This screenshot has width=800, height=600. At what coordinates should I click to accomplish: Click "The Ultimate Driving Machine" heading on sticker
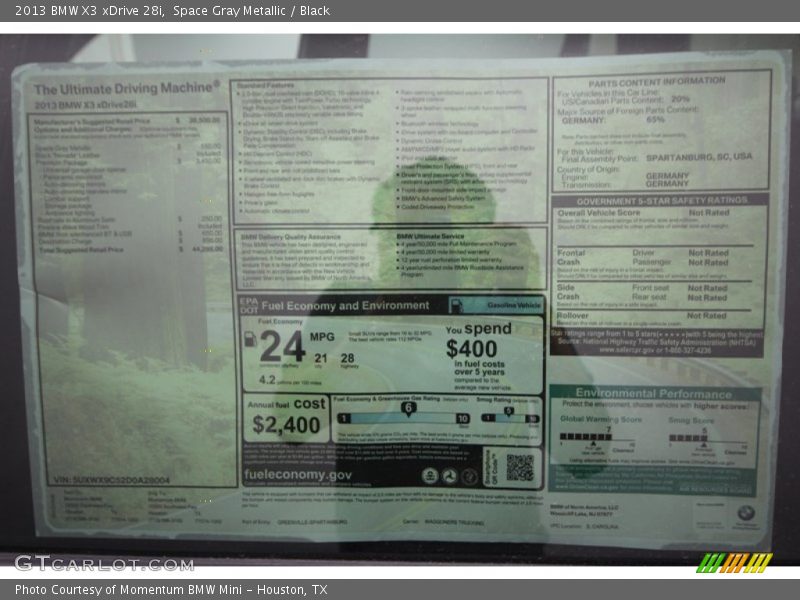[x=127, y=88]
